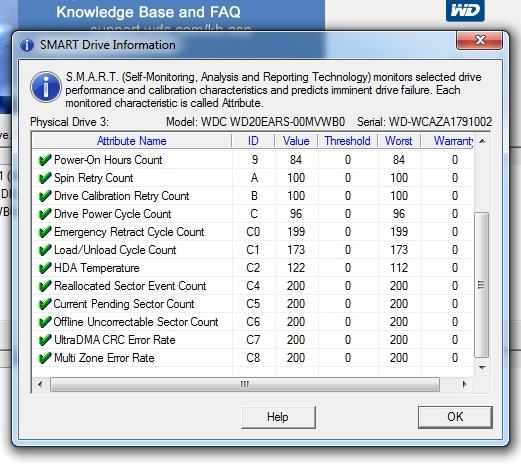The image size is (521, 467).
Task: Select the Offline Uncorrectable Sector Count row
Action: (x=253, y=322)
